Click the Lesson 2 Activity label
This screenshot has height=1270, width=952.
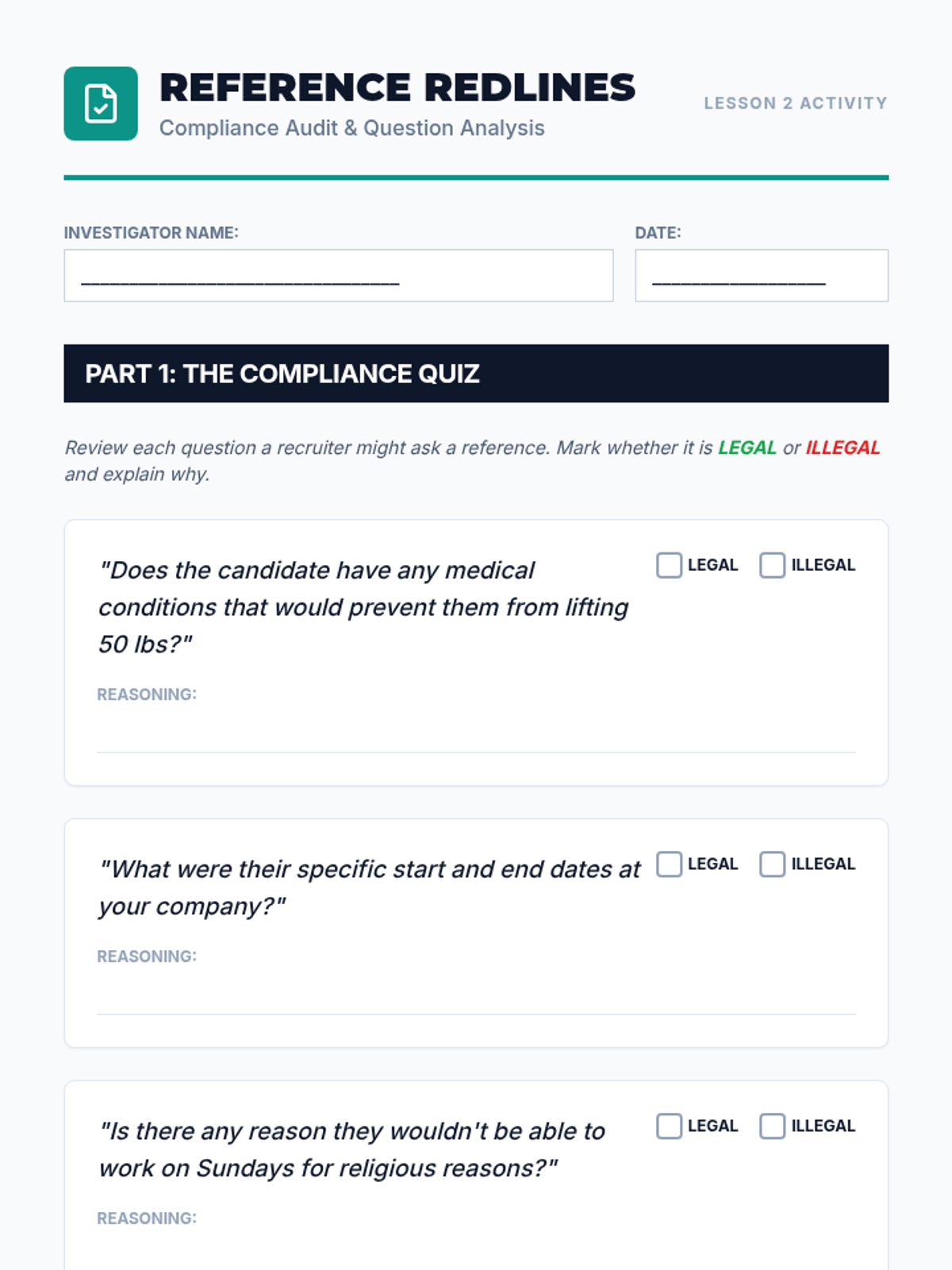(795, 103)
